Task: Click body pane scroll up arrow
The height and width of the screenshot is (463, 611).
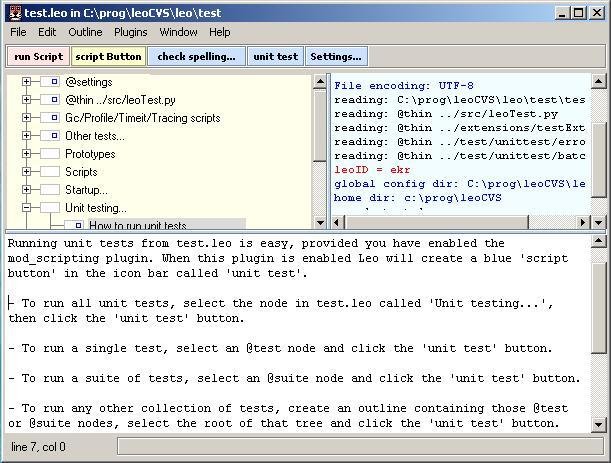Action: [598, 242]
